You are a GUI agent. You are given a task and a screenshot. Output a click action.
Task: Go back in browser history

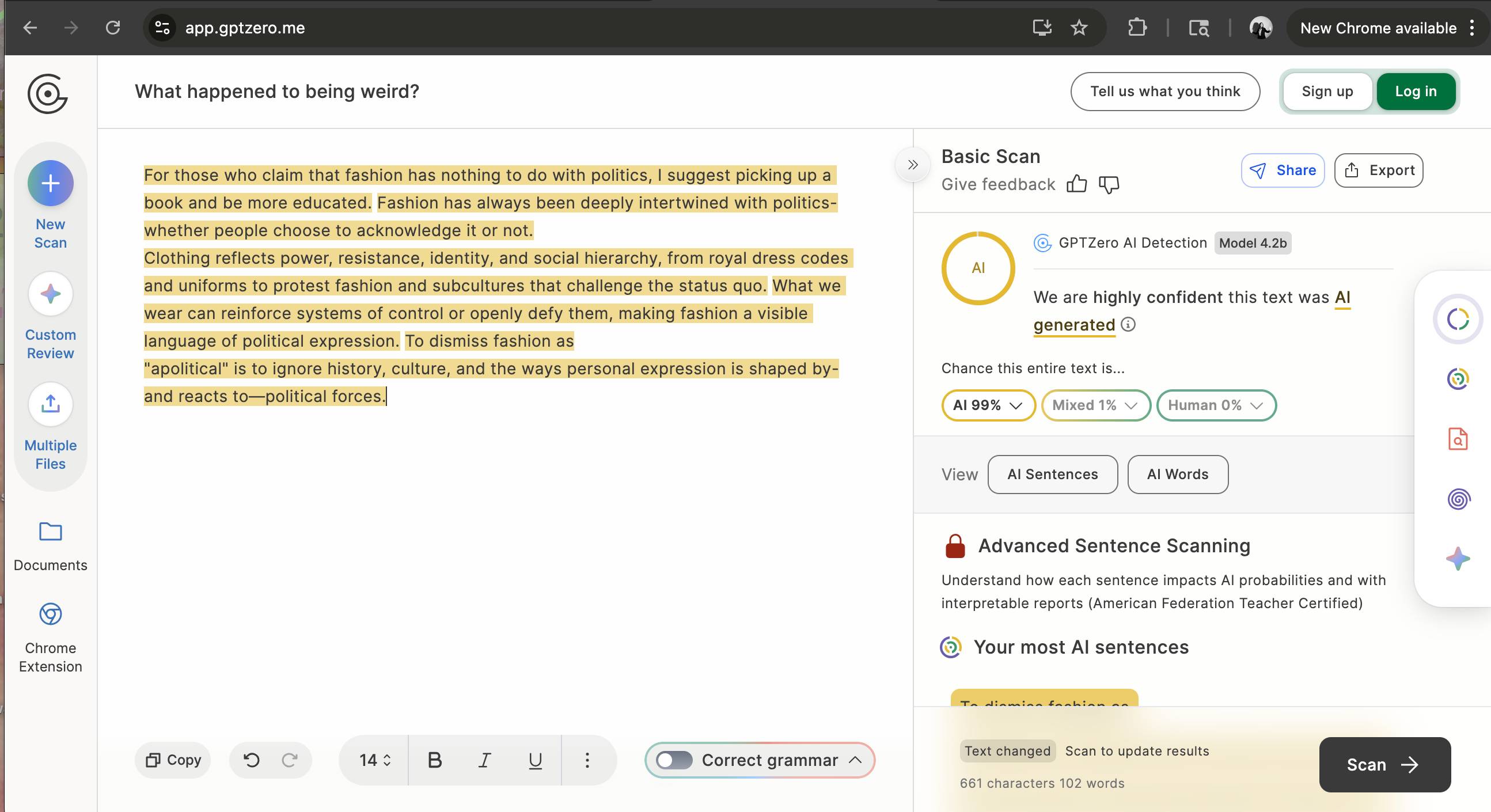[x=30, y=28]
